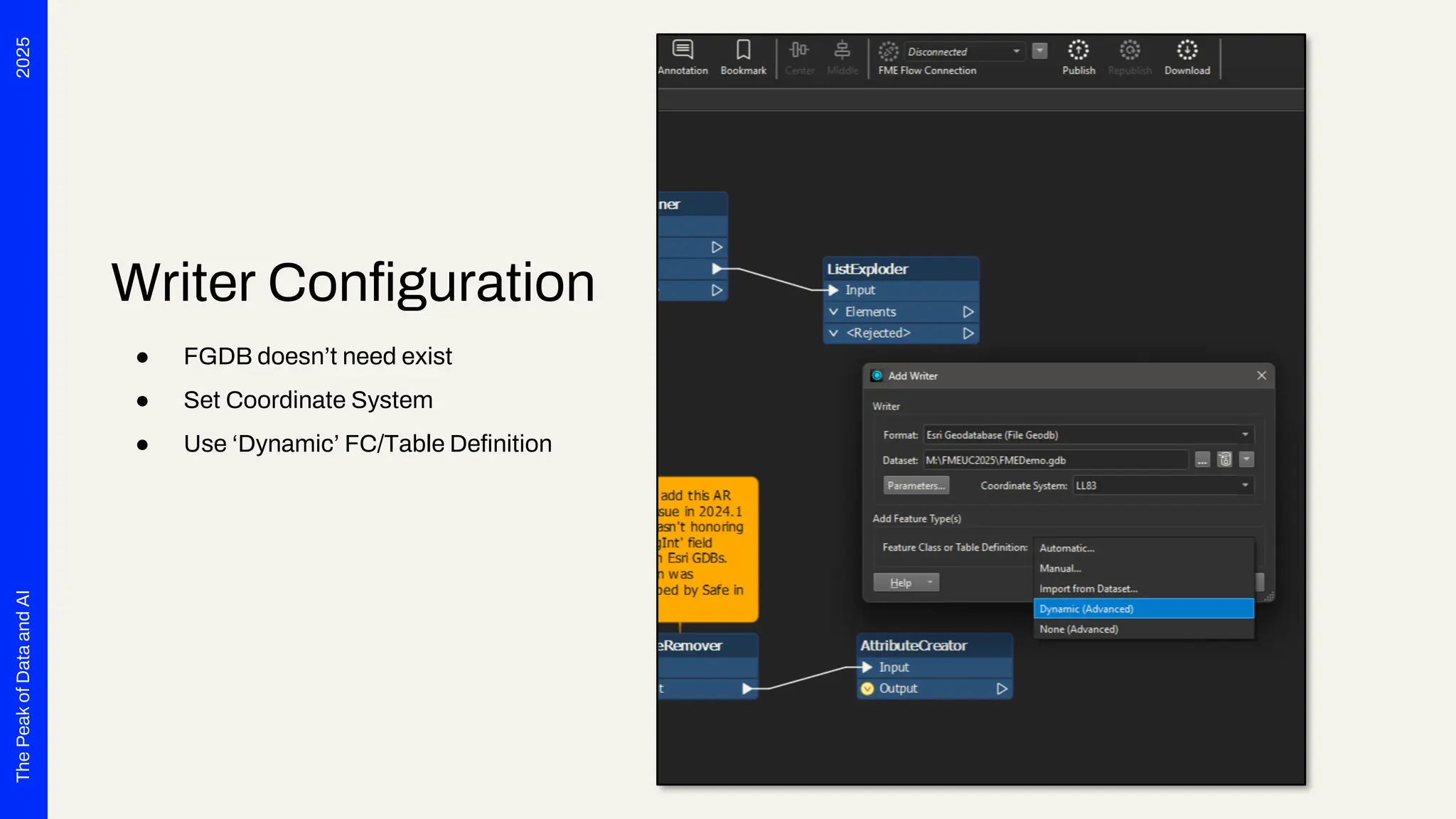Click the AttributeCreator Output port arrow
The image size is (1456, 819).
pyautogui.click(x=1002, y=689)
